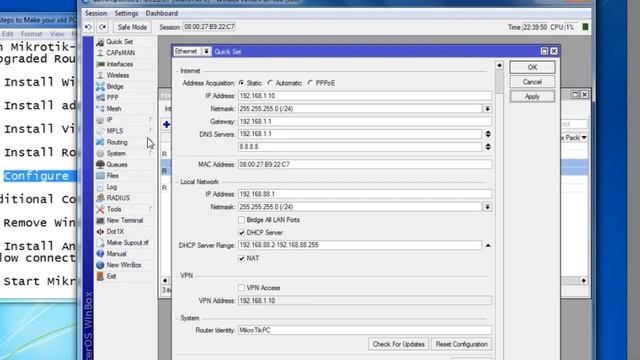Screen dimensions: 640x360
Task: Collapse DHCP Server Range arrow
Action: coord(488,245)
